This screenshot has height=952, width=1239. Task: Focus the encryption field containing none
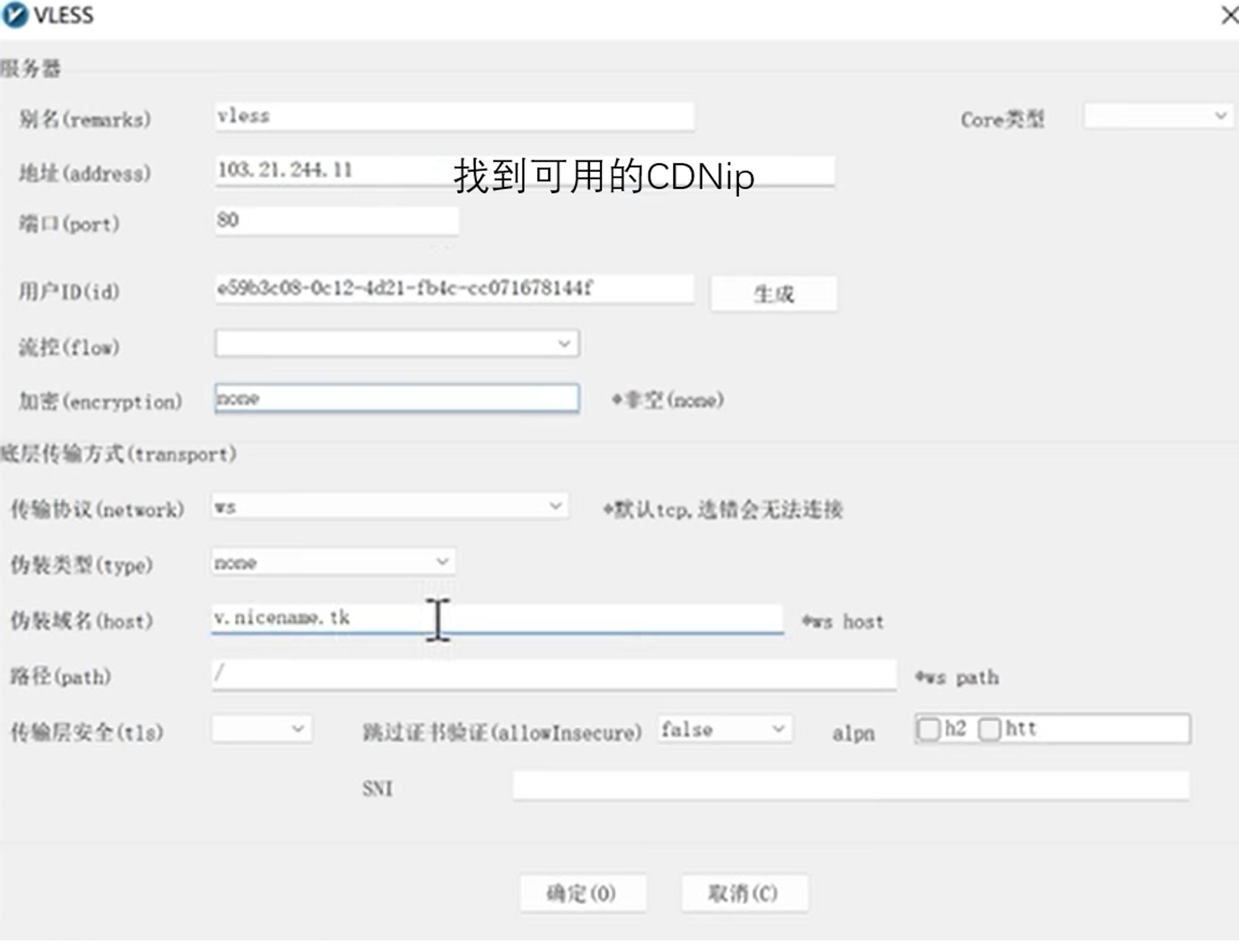[396, 398]
